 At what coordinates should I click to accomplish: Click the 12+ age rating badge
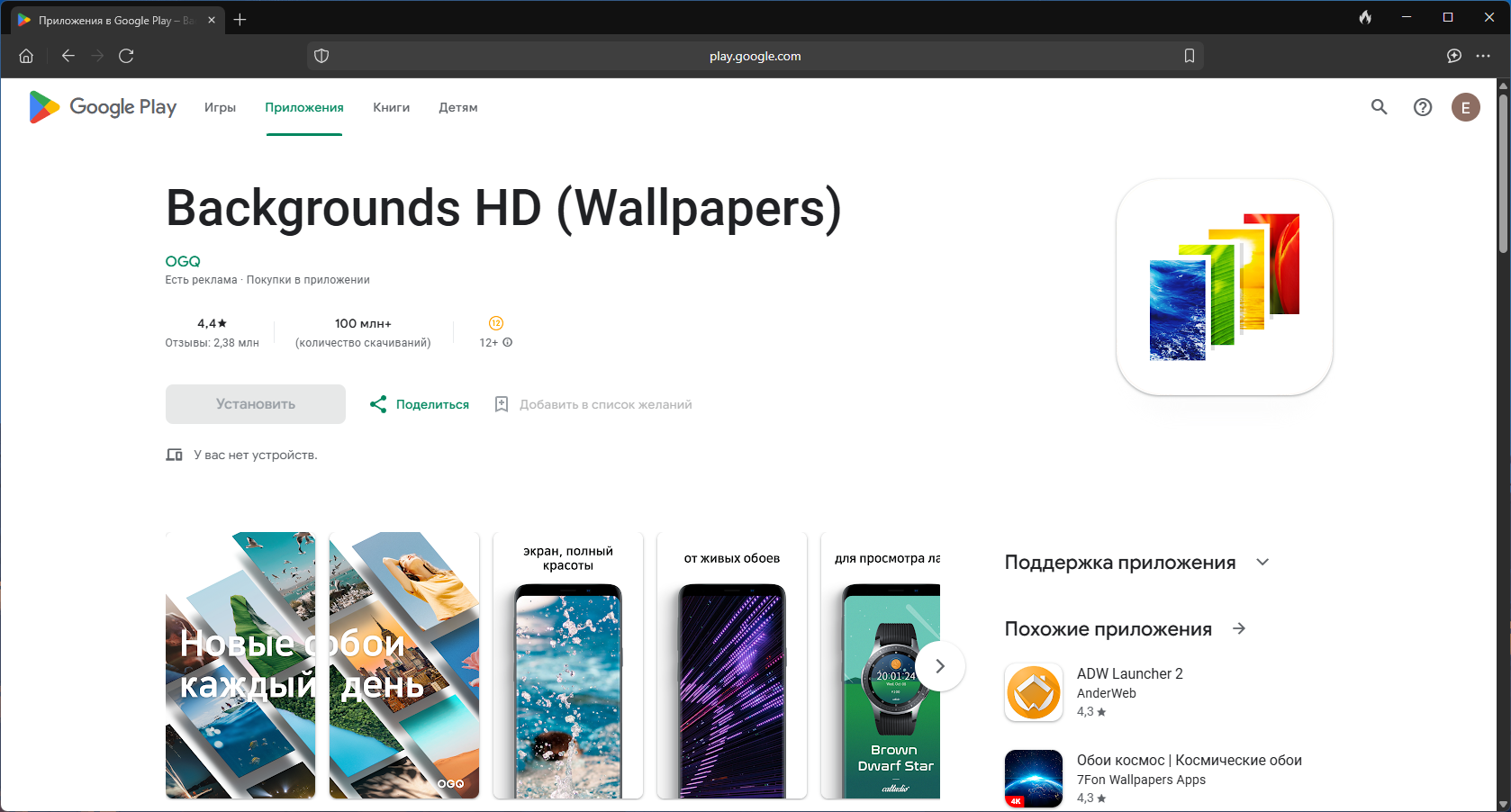(x=496, y=323)
